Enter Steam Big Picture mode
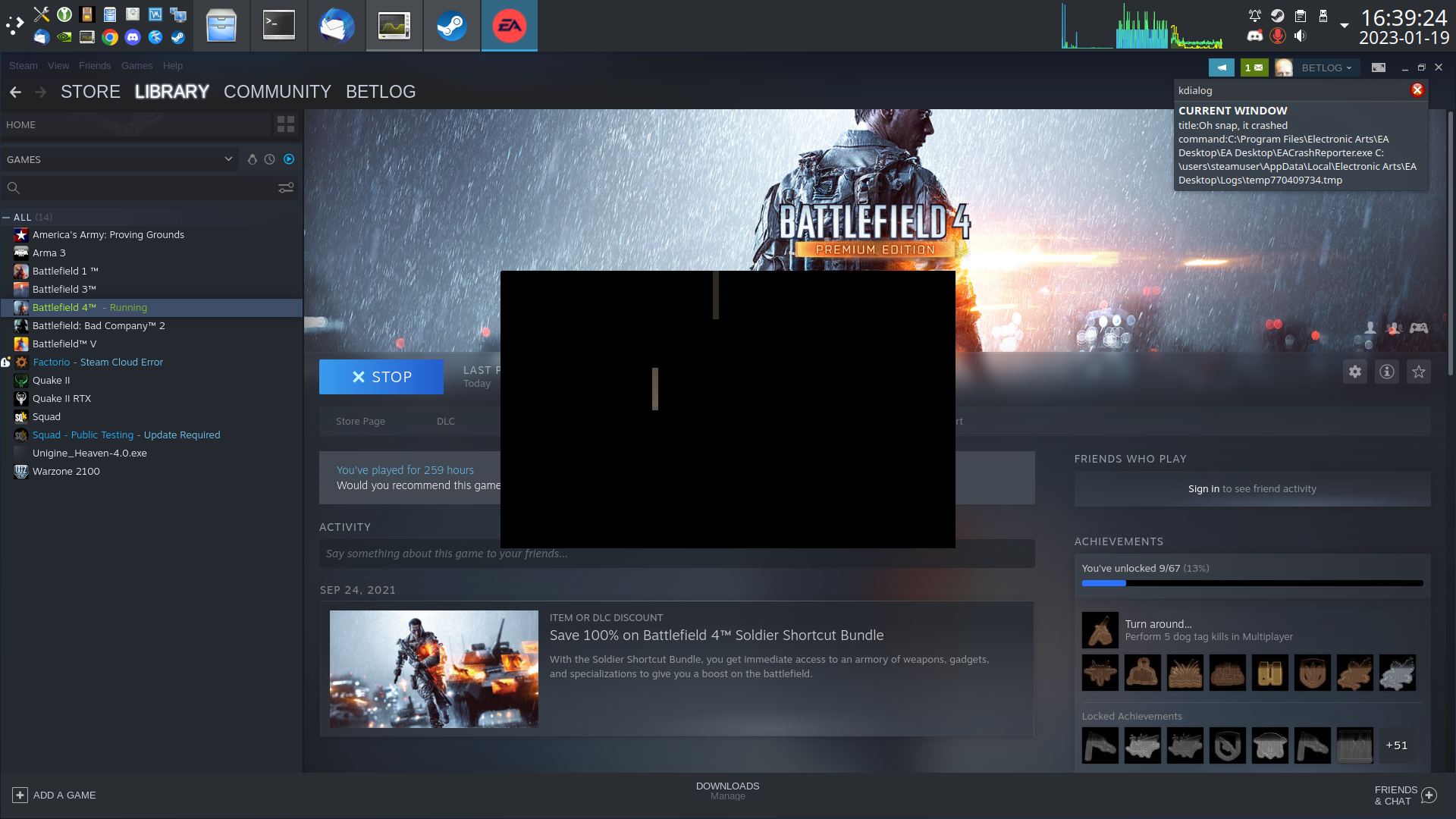 (1379, 67)
